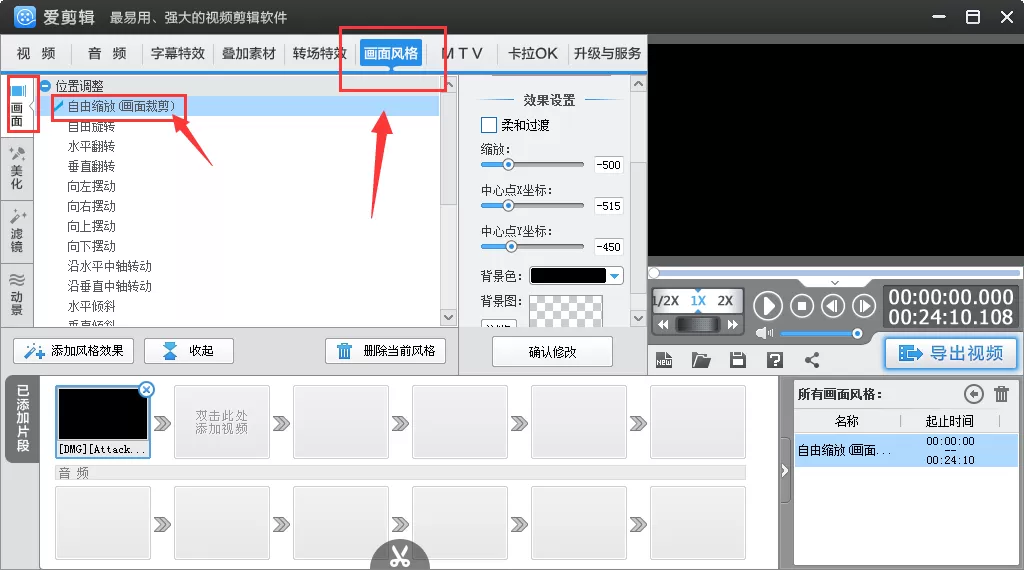The height and width of the screenshot is (570, 1024).
Task: Select the 向下摆动 effect
Action: click(91, 247)
